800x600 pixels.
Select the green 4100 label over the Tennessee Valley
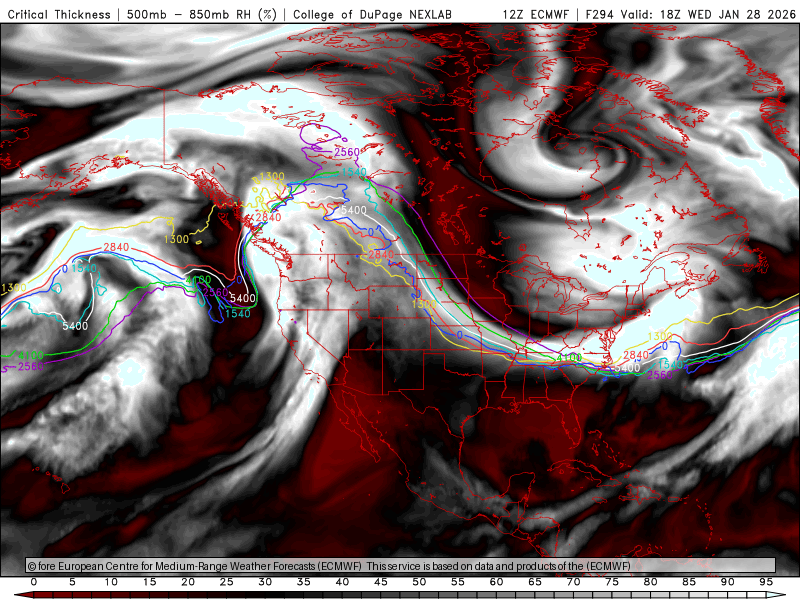569,358
